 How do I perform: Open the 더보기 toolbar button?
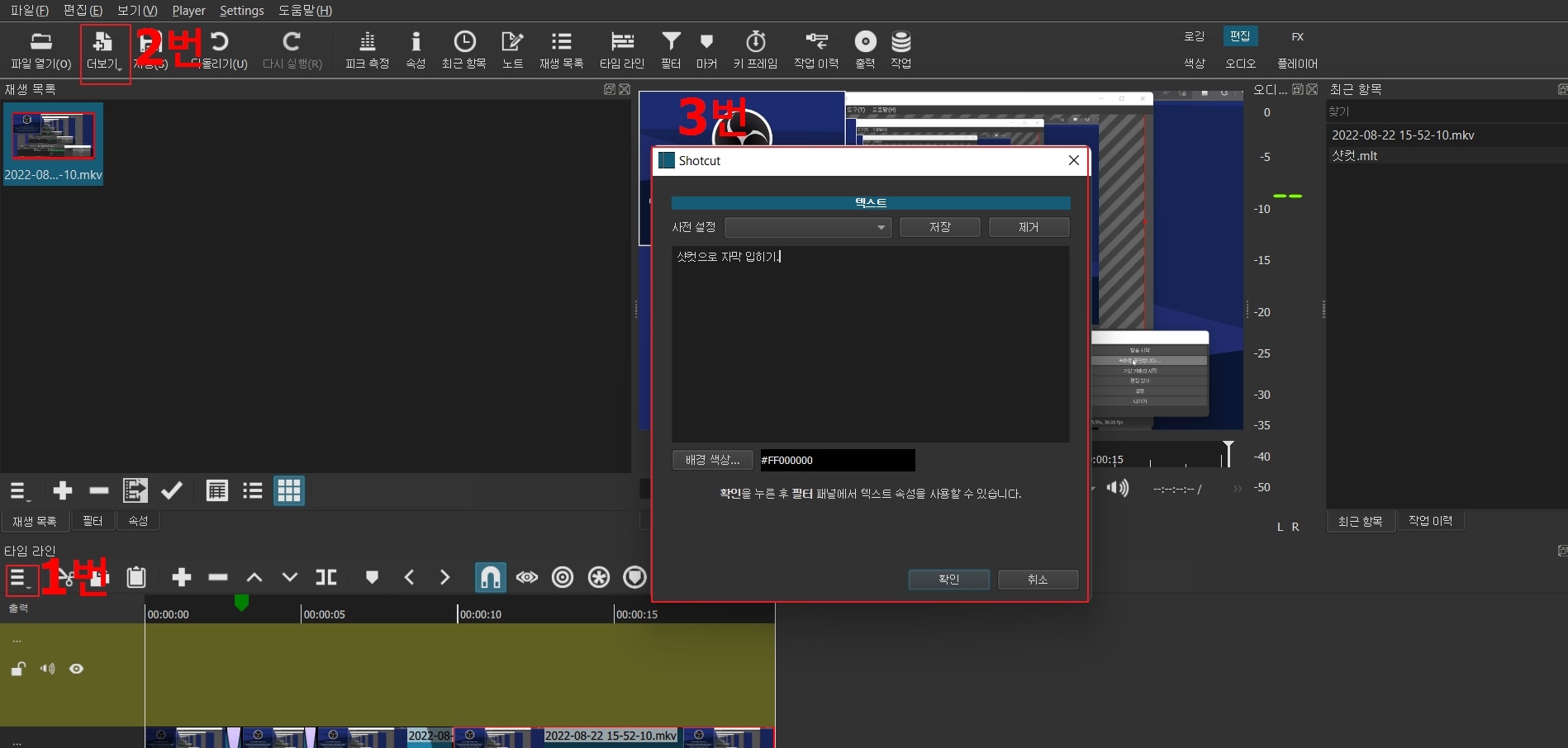pos(104,51)
